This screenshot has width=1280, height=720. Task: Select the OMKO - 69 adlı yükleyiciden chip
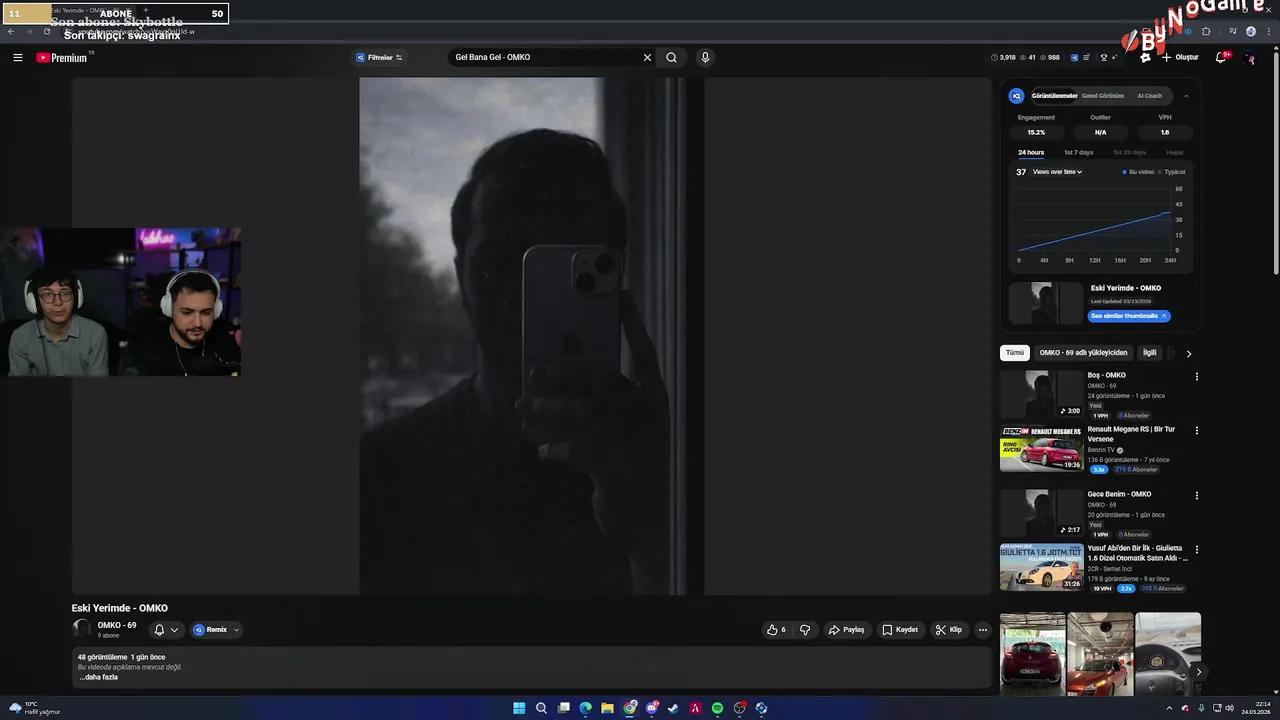click(x=1083, y=353)
